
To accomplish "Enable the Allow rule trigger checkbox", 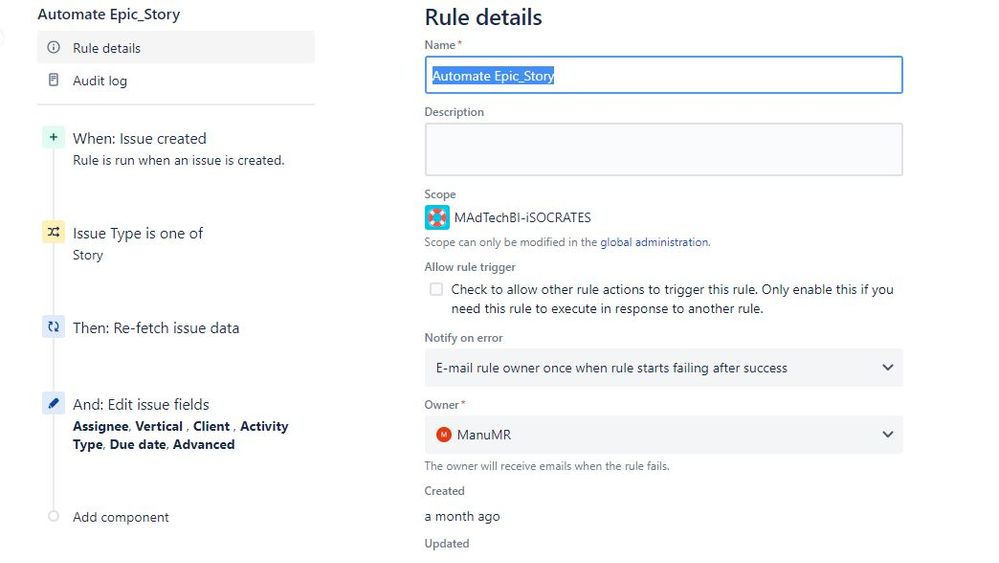I will pyautogui.click(x=436, y=289).
